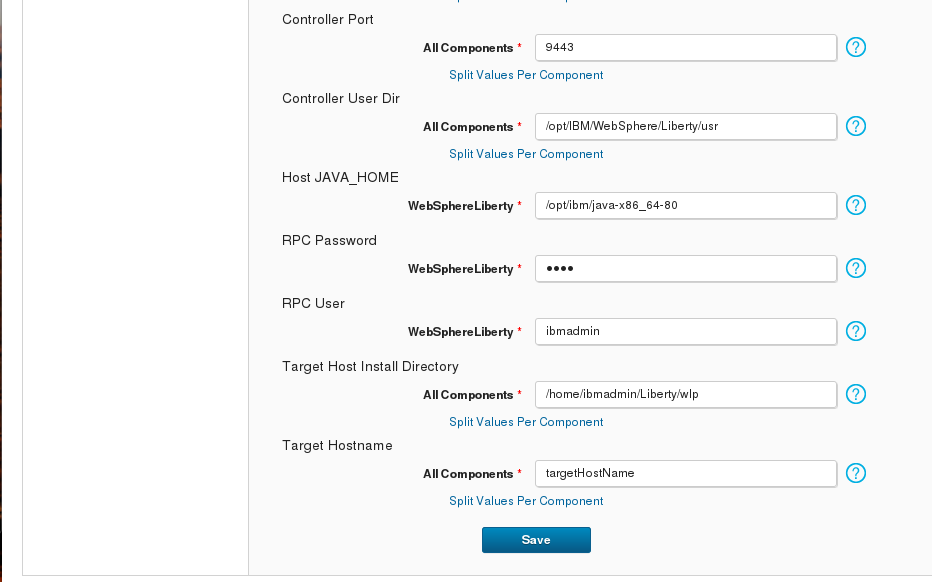The width and height of the screenshot is (932, 582).
Task: Select the Host JAVA_HOME path input
Action: click(685, 205)
